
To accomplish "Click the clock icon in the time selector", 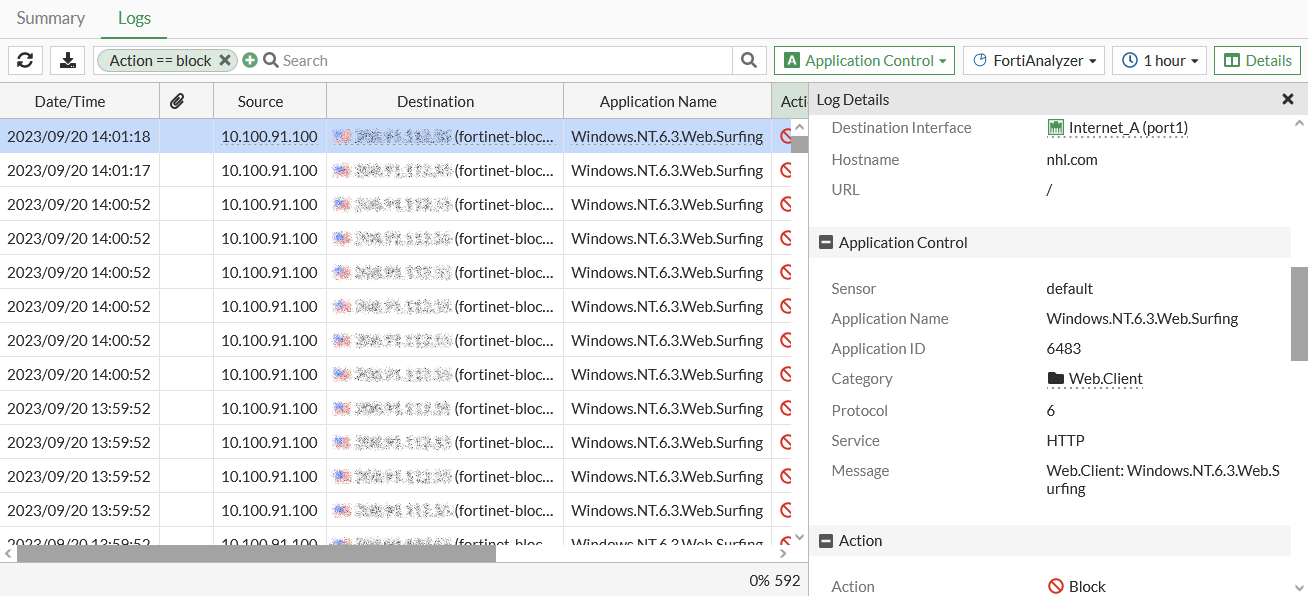I will click(x=1128, y=60).
